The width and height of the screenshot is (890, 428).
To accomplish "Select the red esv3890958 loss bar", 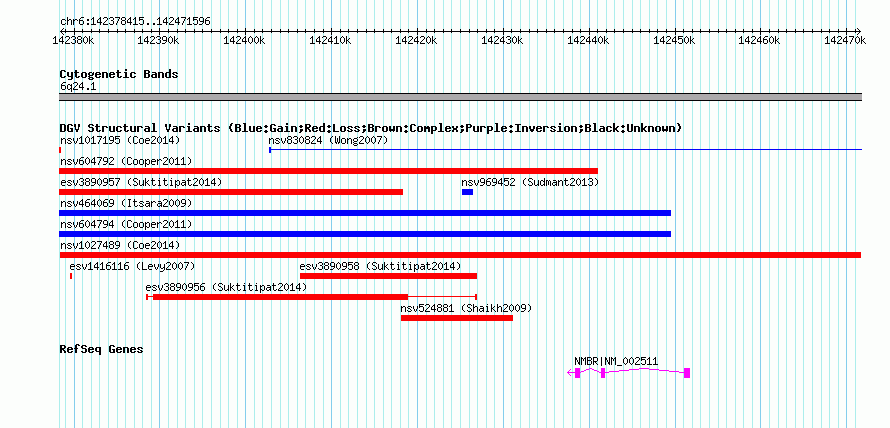I will (x=388, y=276).
